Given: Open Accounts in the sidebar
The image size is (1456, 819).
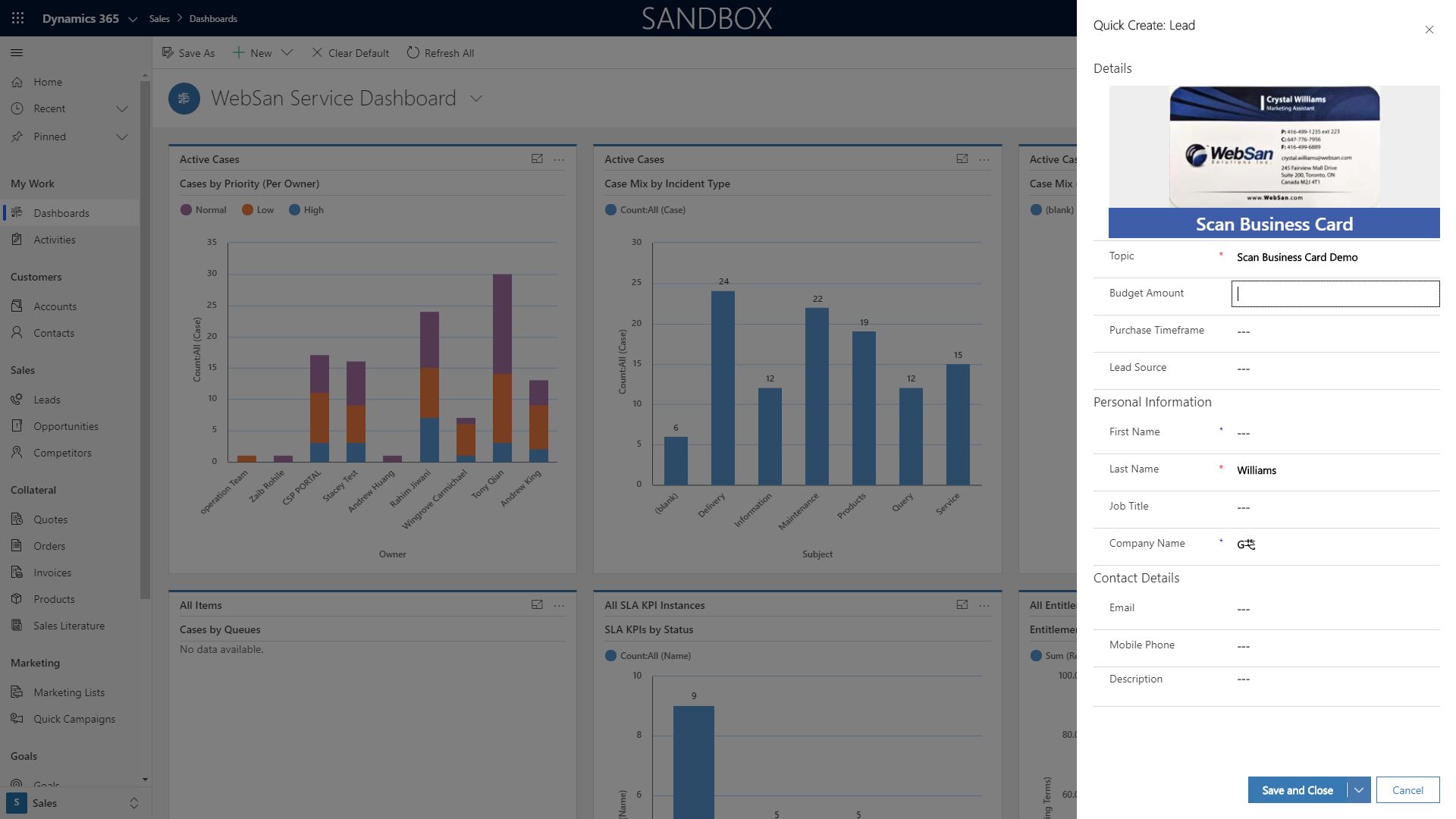Looking at the screenshot, I should 70,306.
